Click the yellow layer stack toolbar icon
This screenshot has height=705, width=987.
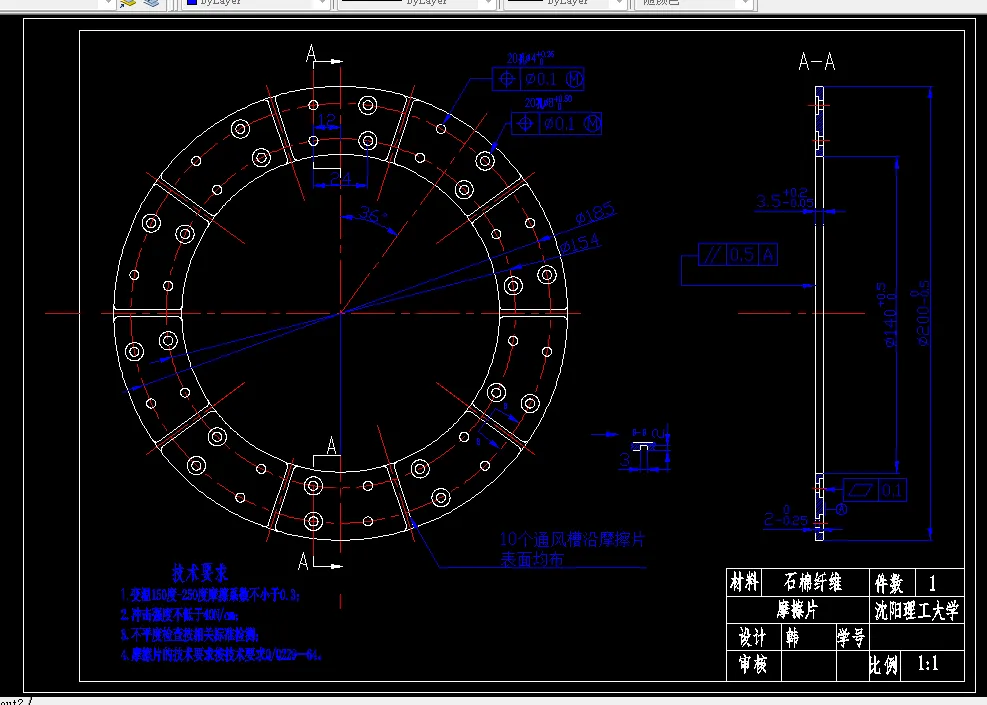click(x=128, y=3)
